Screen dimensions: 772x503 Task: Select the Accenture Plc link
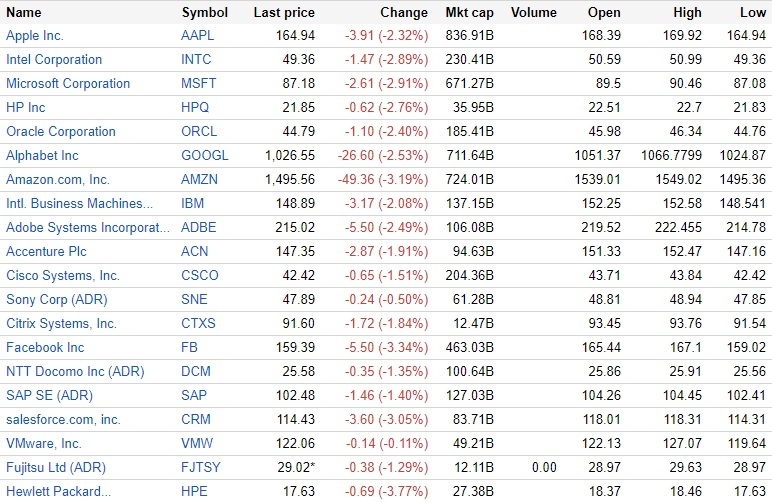(x=46, y=252)
